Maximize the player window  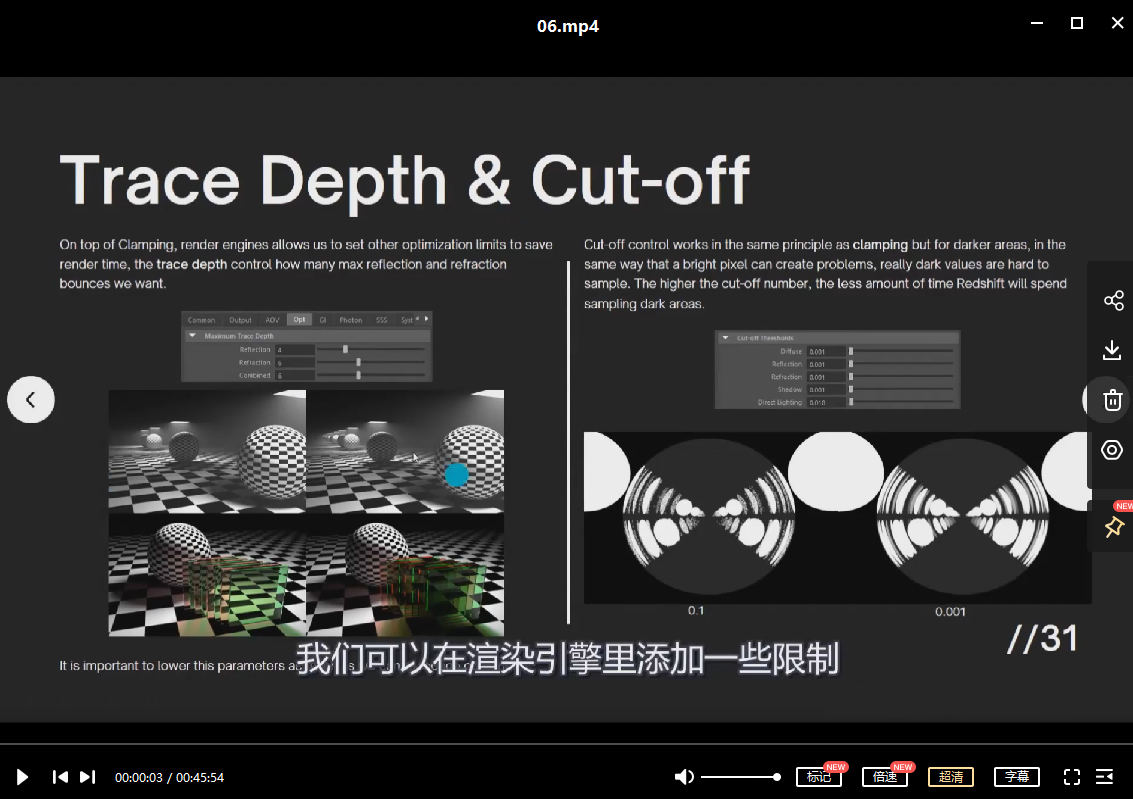(1077, 23)
